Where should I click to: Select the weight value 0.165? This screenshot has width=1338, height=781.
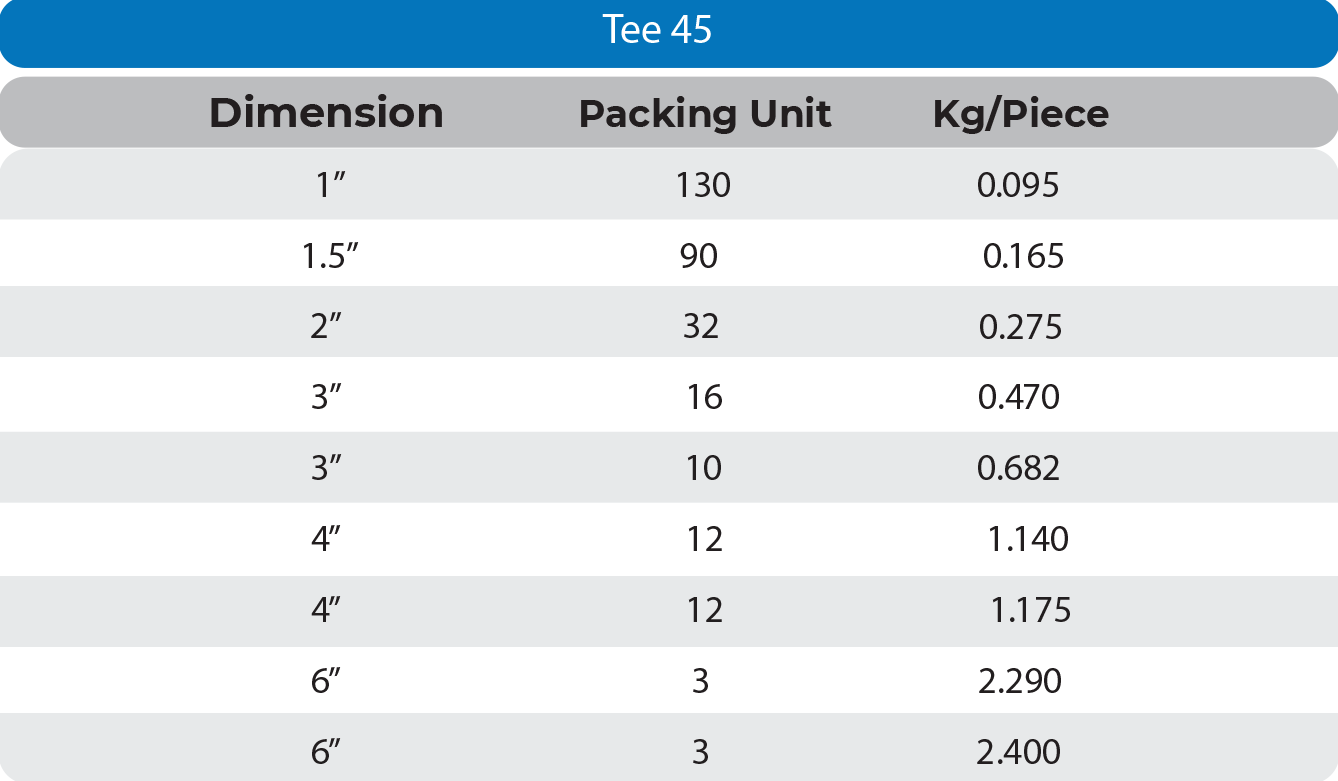1023,257
